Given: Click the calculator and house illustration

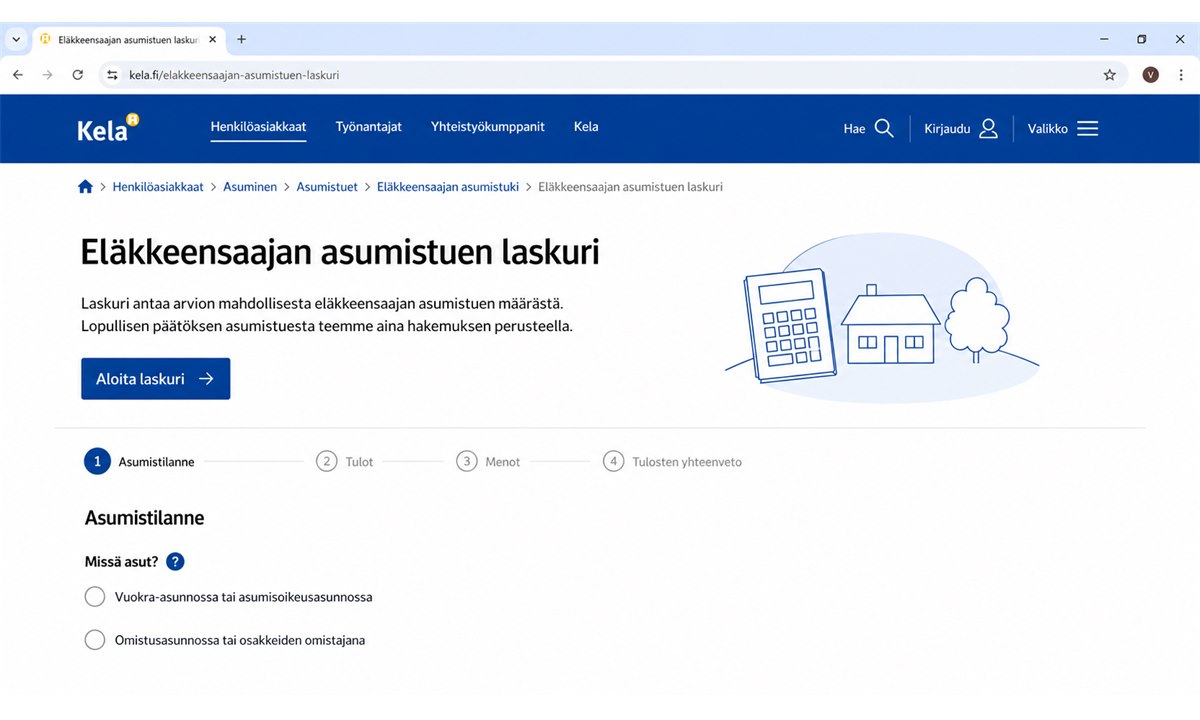Looking at the screenshot, I should (x=882, y=319).
